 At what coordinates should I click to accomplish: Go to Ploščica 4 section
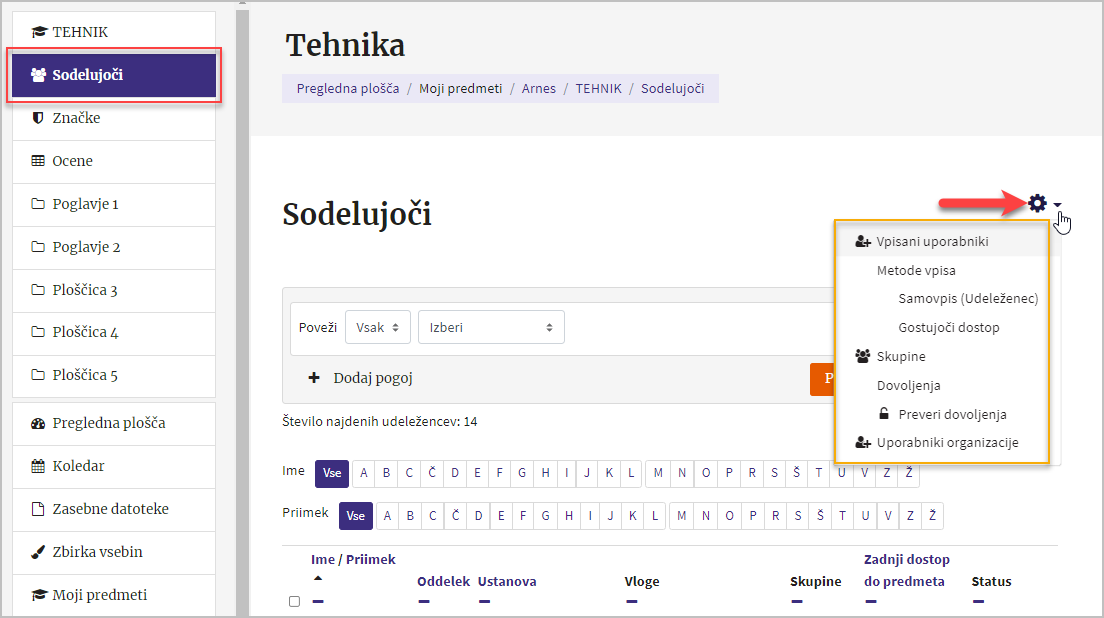tap(114, 332)
